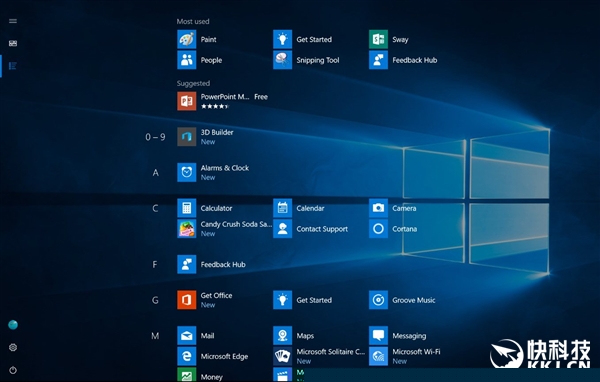Launch Snipping Tool icon
Screen dimensions: 600x382
pyautogui.click(x=282, y=60)
